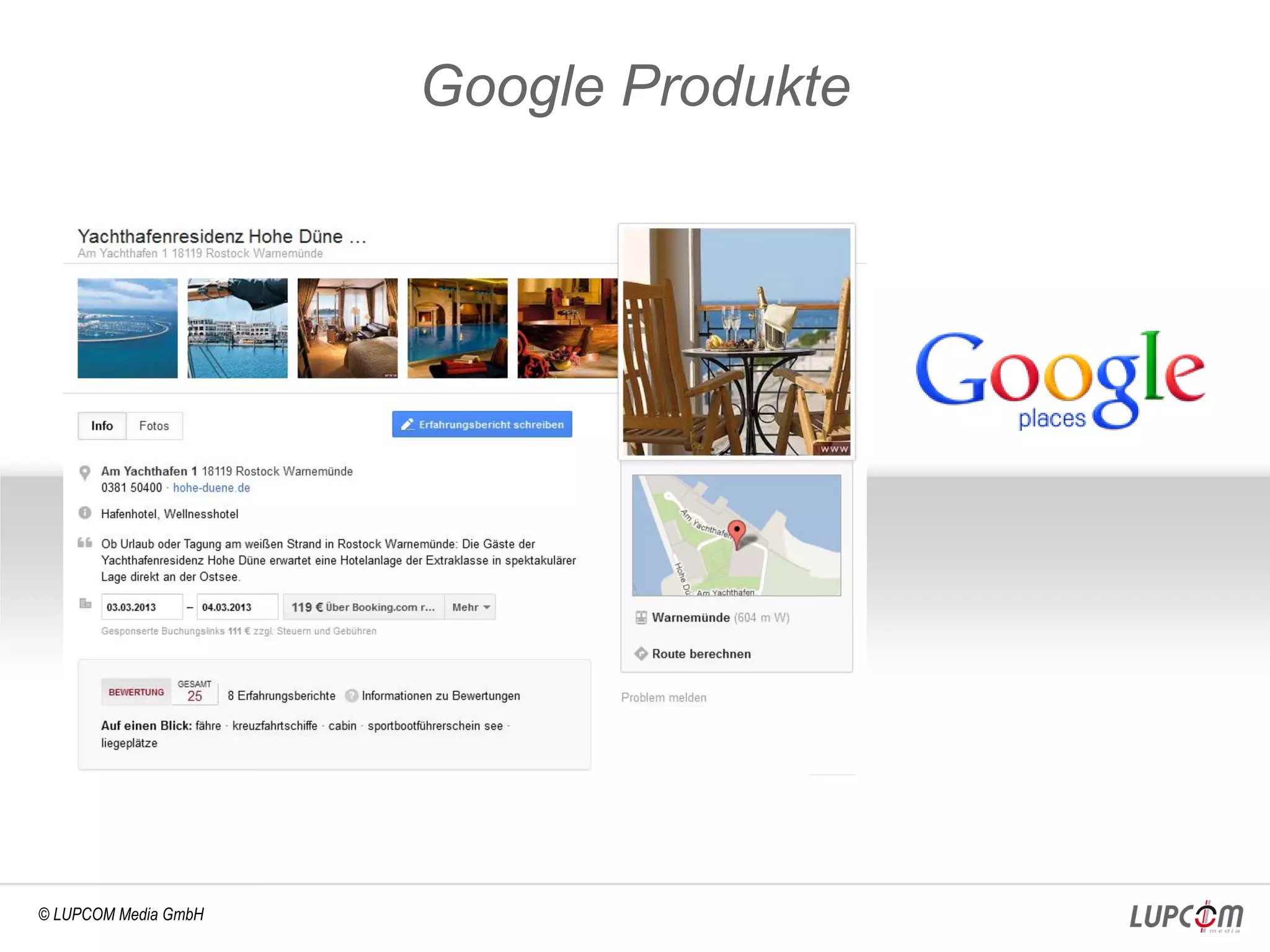Open the wooden bathtub spa photo thumbnail
This screenshot has height=952, width=1270.
(567, 328)
